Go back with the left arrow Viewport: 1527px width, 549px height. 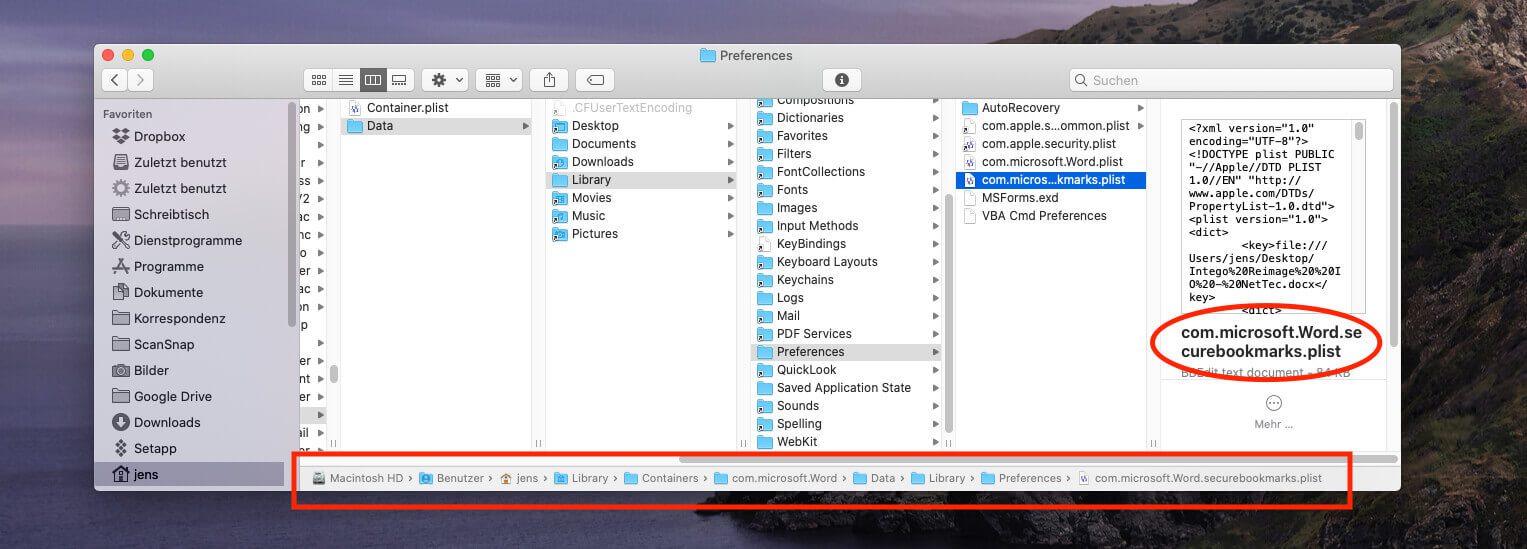[x=115, y=80]
